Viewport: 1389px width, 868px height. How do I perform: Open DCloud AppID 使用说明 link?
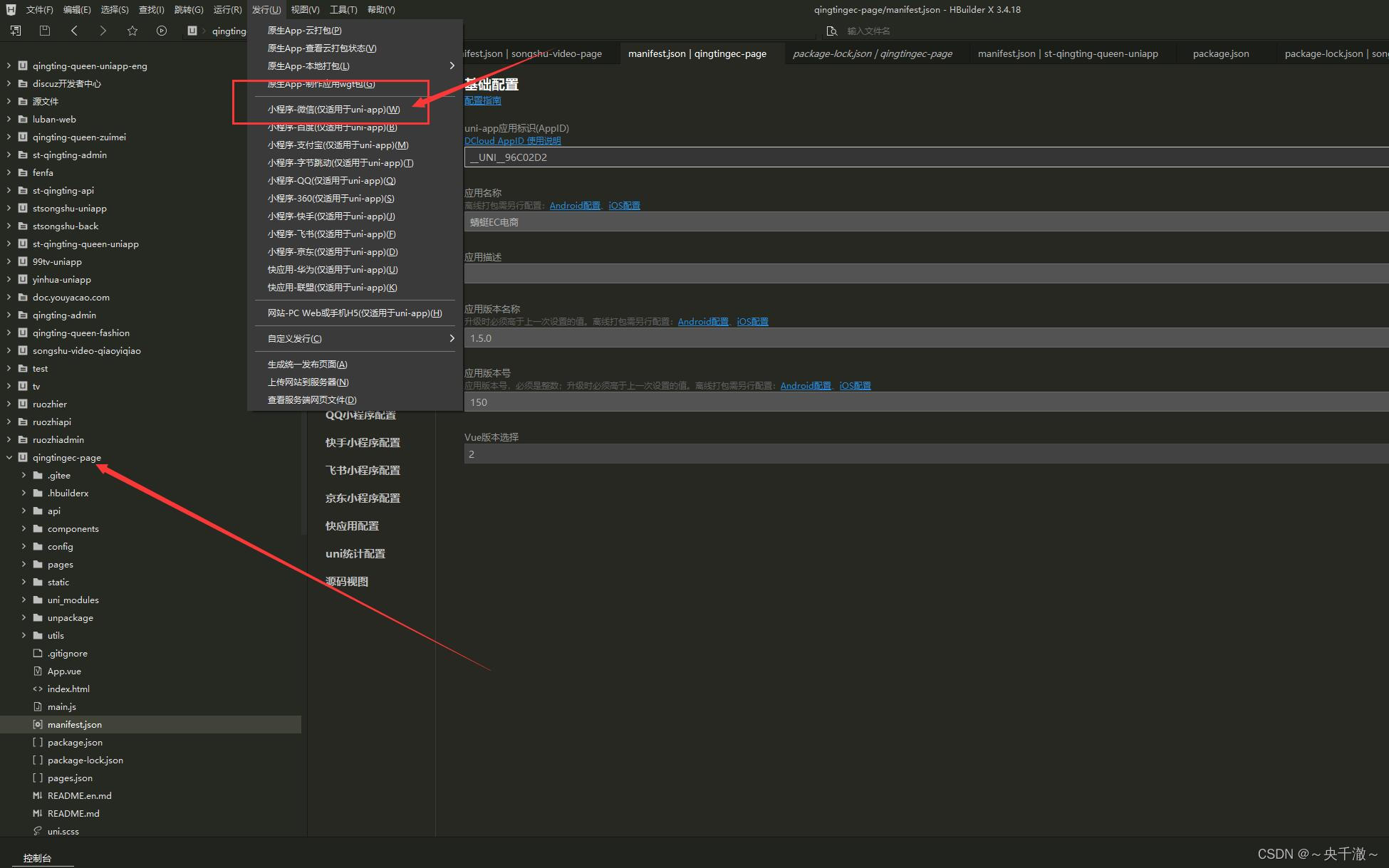coord(513,141)
